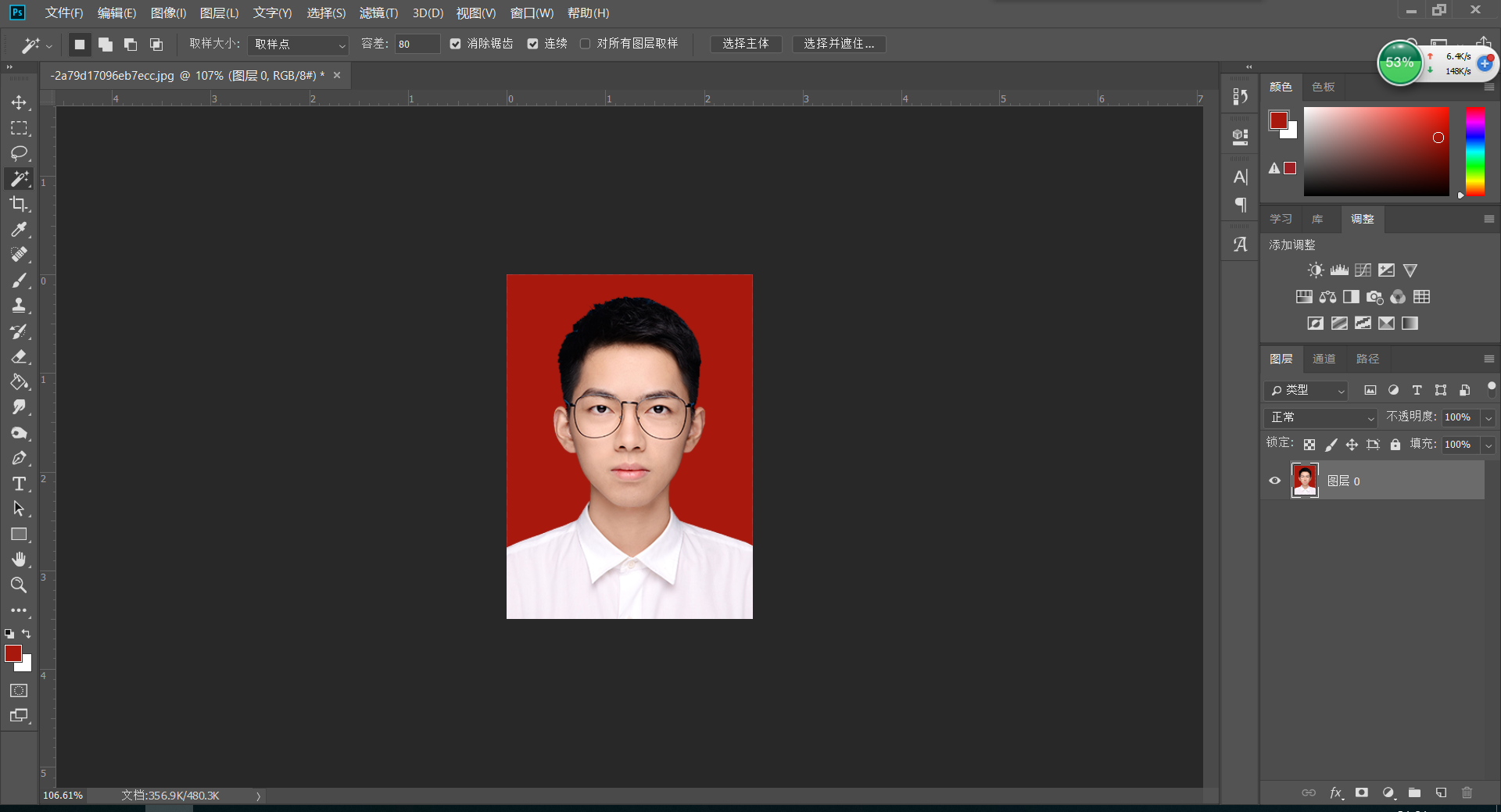The height and width of the screenshot is (812, 1501).
Task: Expand the 不透明度 opacity dropdown arrow
Action: 1488,418
